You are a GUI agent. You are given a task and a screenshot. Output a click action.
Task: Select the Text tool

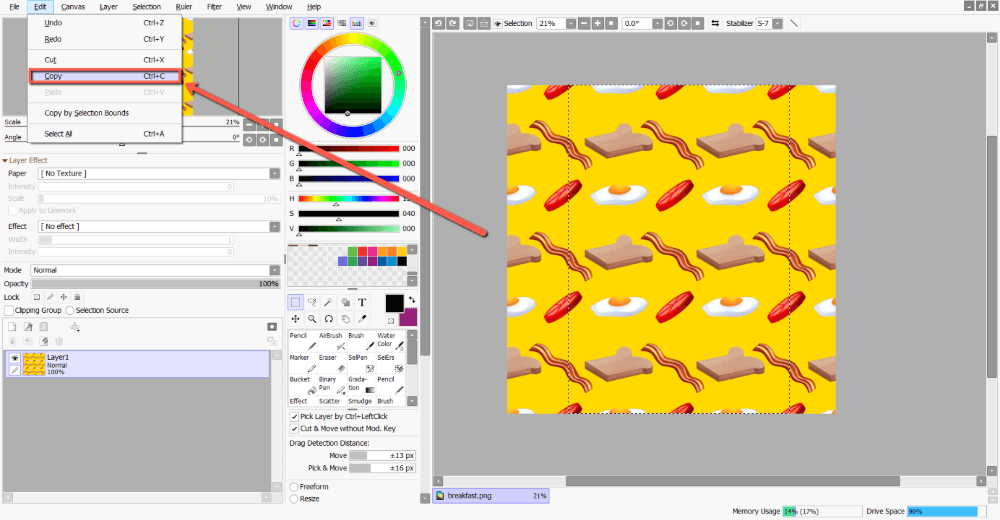point(362,302)
